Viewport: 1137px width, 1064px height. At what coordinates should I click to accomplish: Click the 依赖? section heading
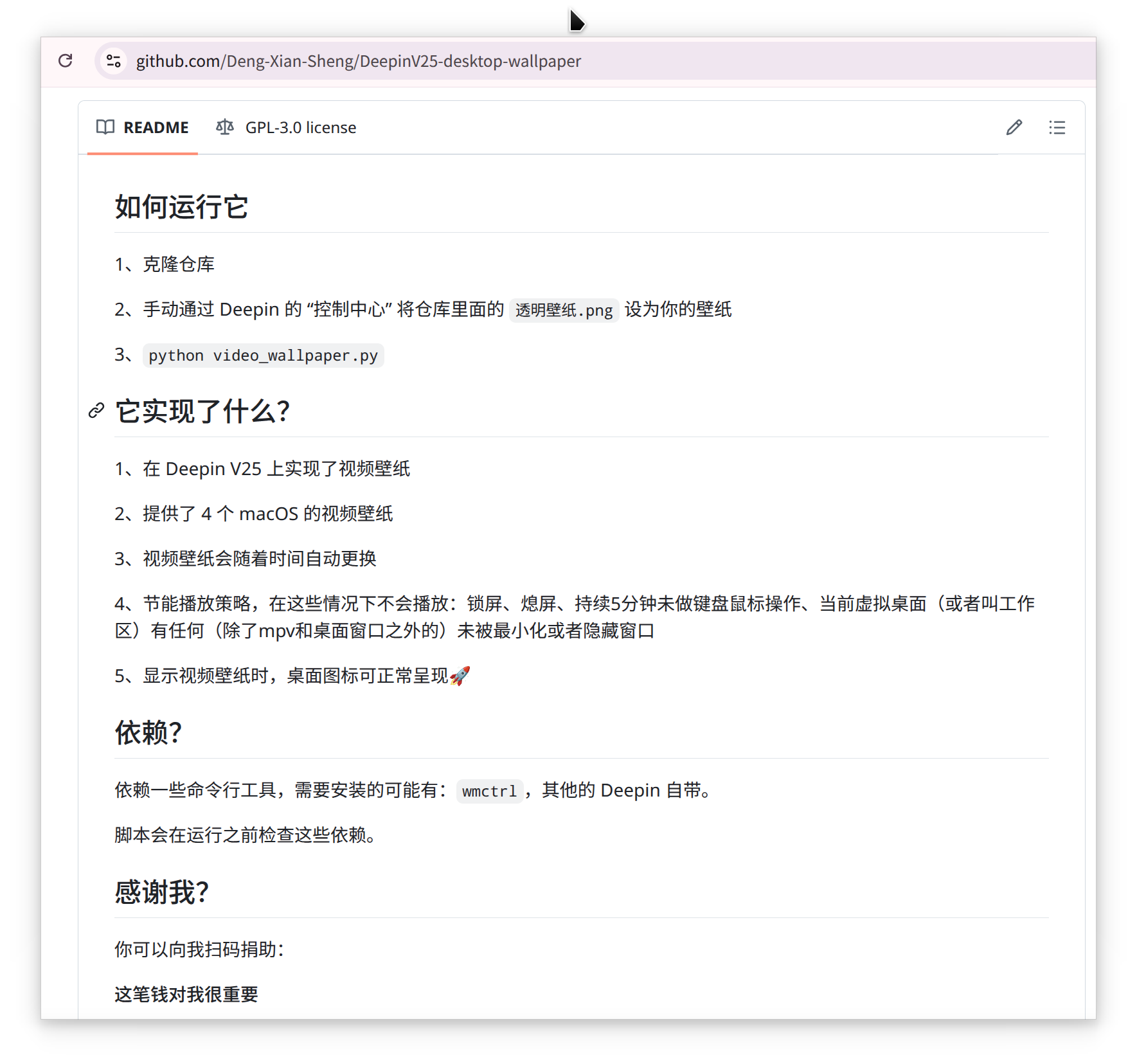click(x=148, y=732)
